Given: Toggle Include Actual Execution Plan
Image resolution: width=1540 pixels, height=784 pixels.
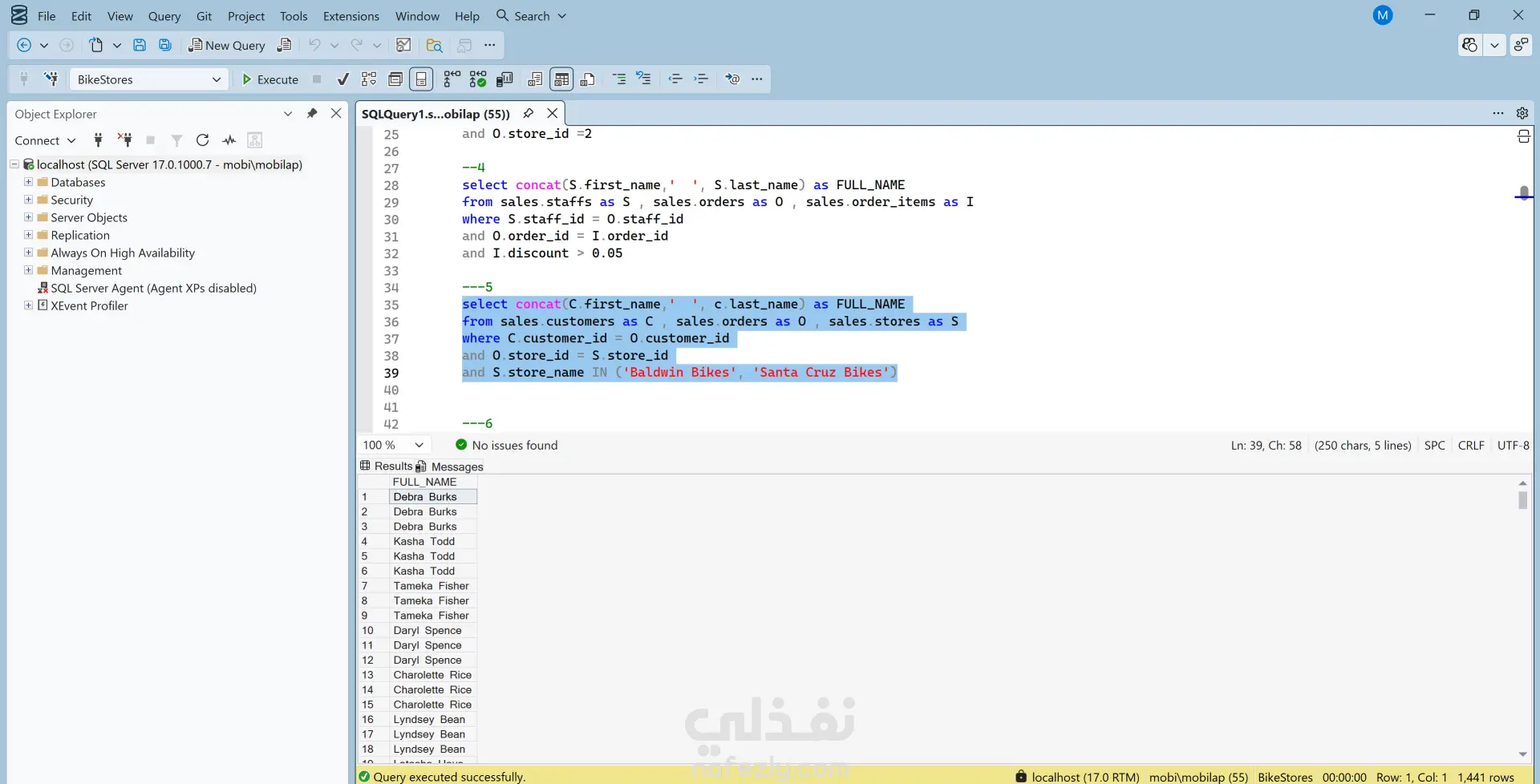Looking at the screenshot, I should (x=452, y=79).
